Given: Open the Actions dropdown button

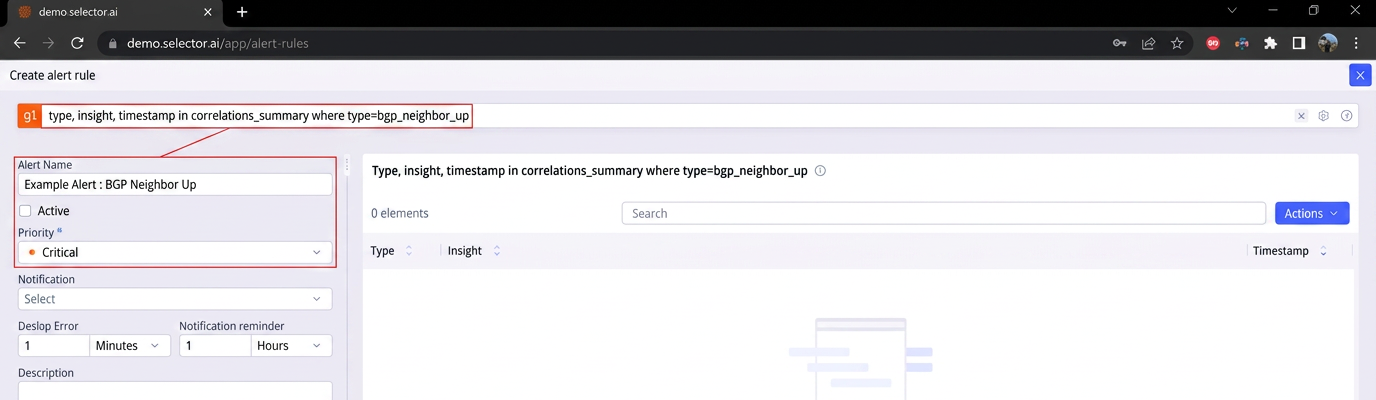Looking at the screenshot, I should pos(1312,213).
